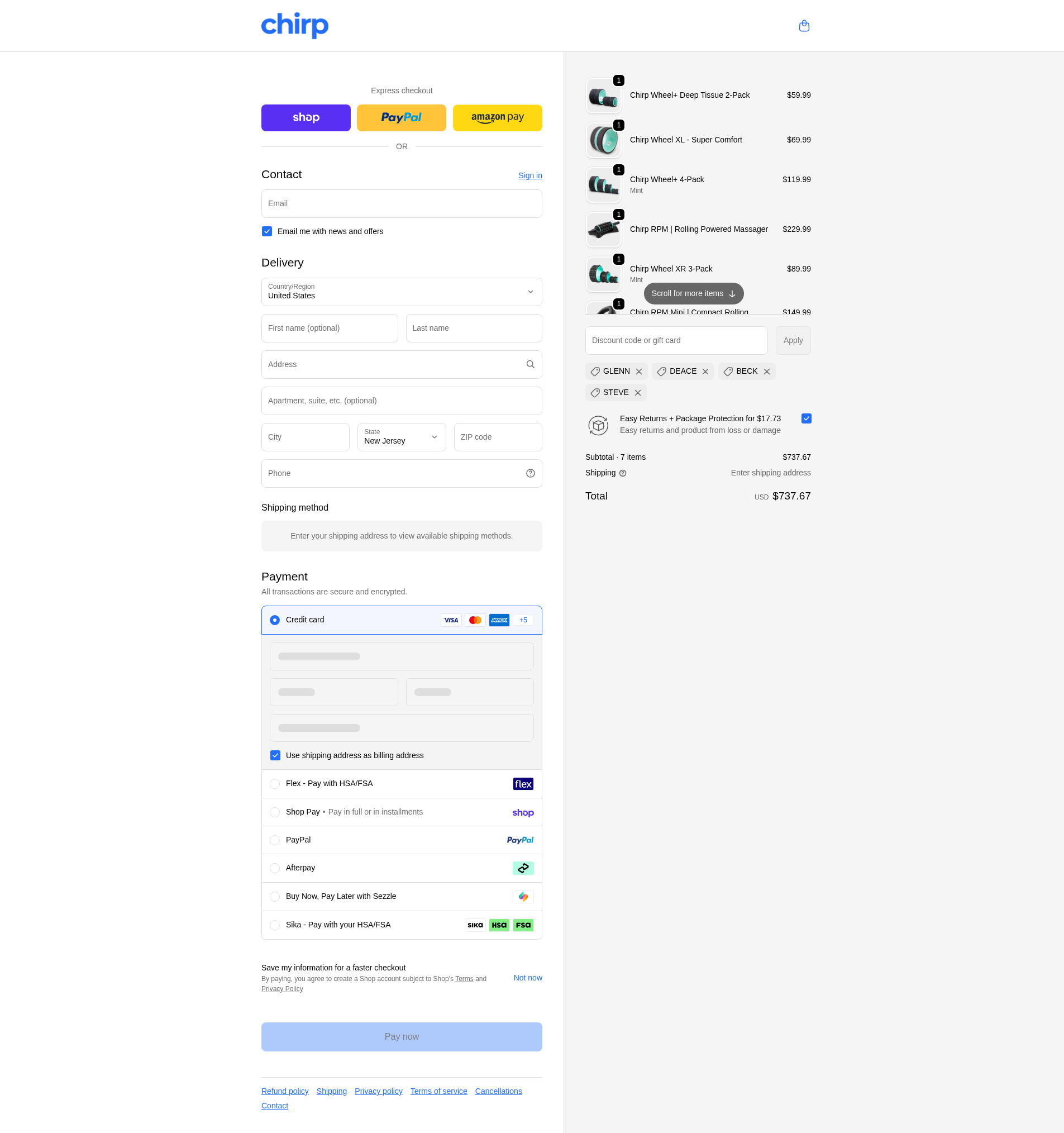This screenshot has width=1064, height=1133.
Task: Uncheck use shipping address as billing
Action: [x=275, y=755]
